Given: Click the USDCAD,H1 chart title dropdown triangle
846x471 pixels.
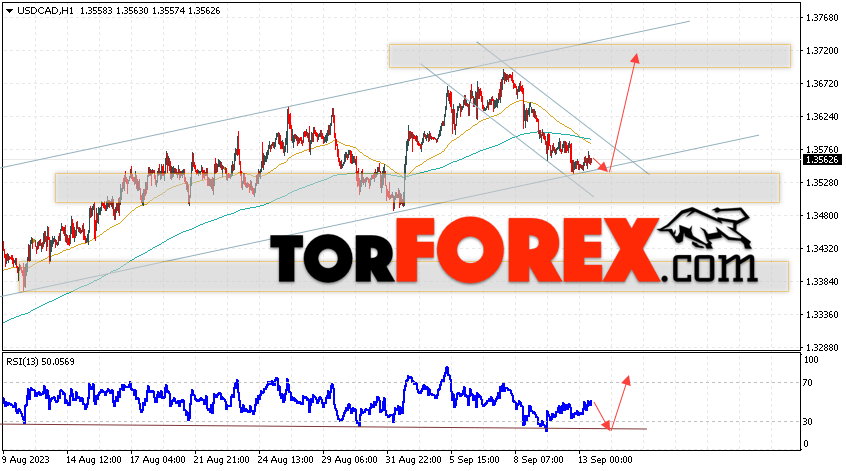Looking at the screenshot, I should pos(10,11).
